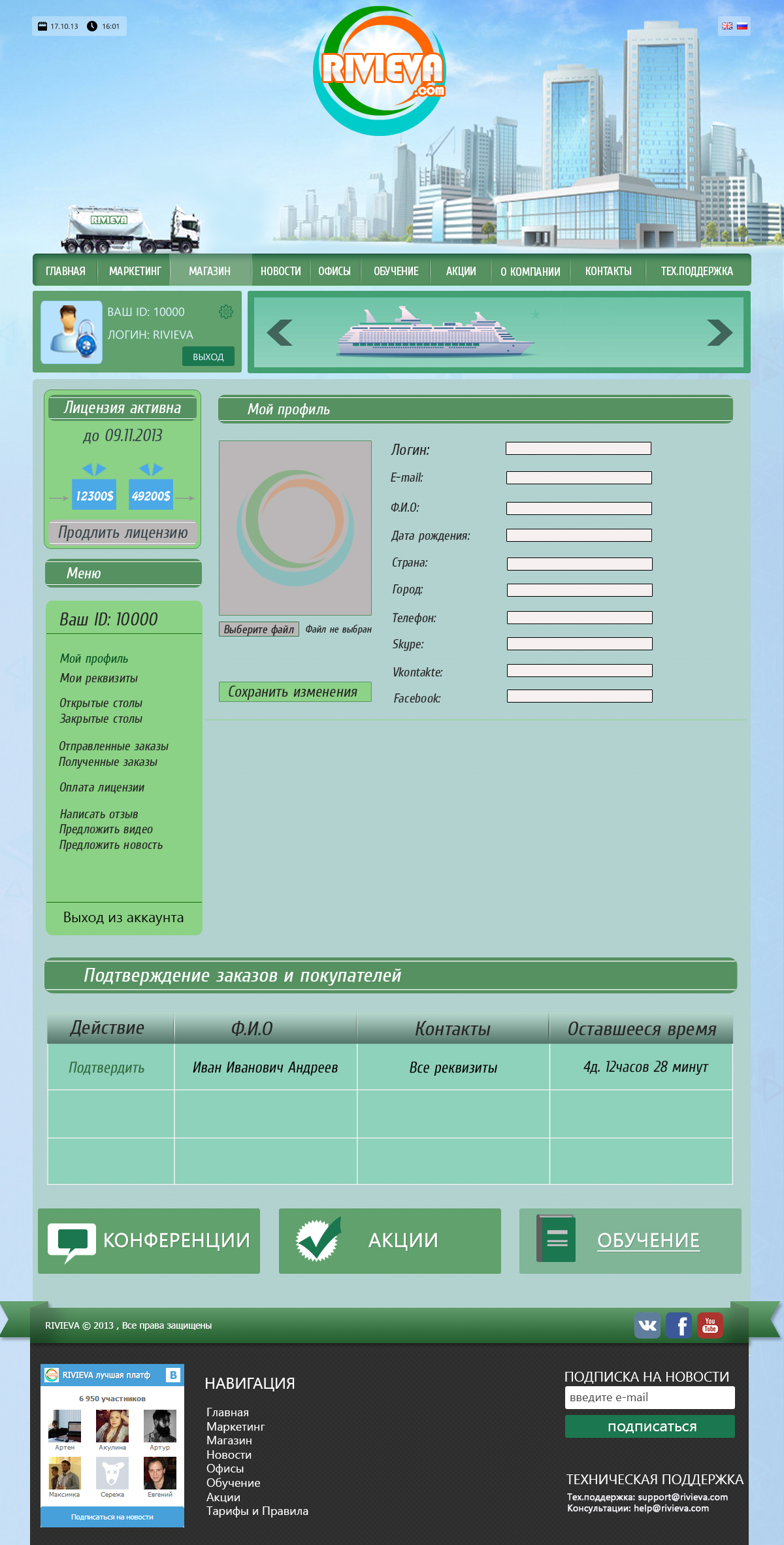Click the conferences speech bubble icon

click(x=71, y=1242)
